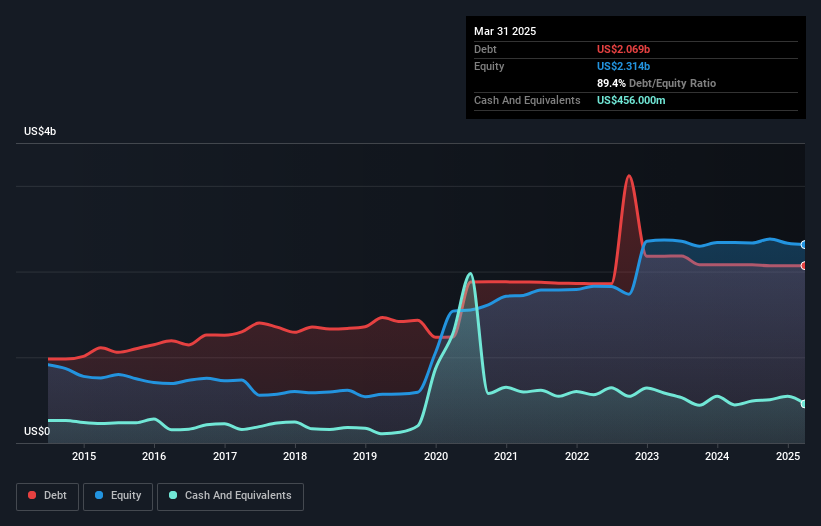Viewport: 821px width, 526px height.
Task: Toggle the Equity legend button
Action: pos(118,496)
